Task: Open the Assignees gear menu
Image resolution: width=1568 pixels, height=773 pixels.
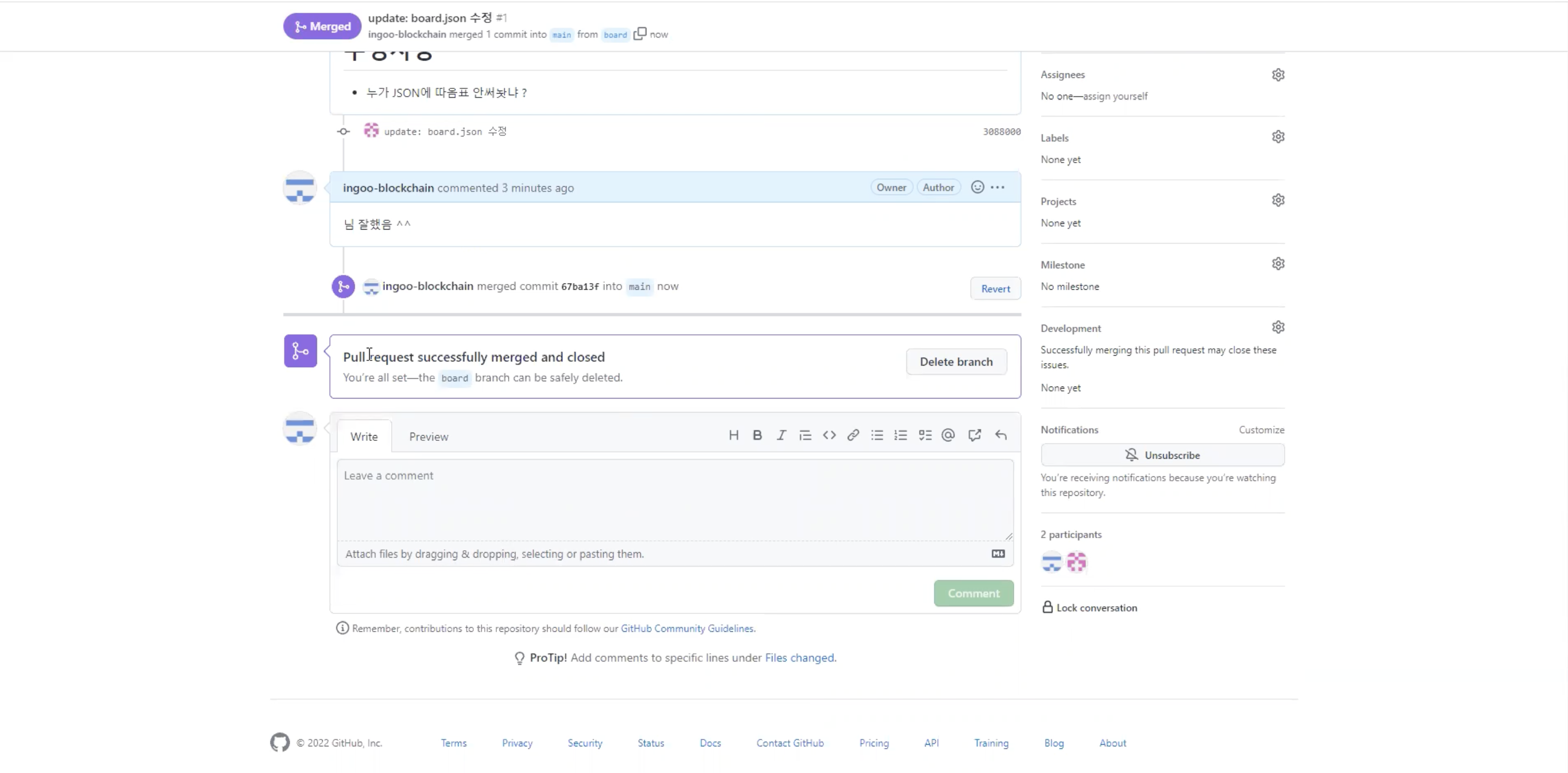Action: 1278,75
